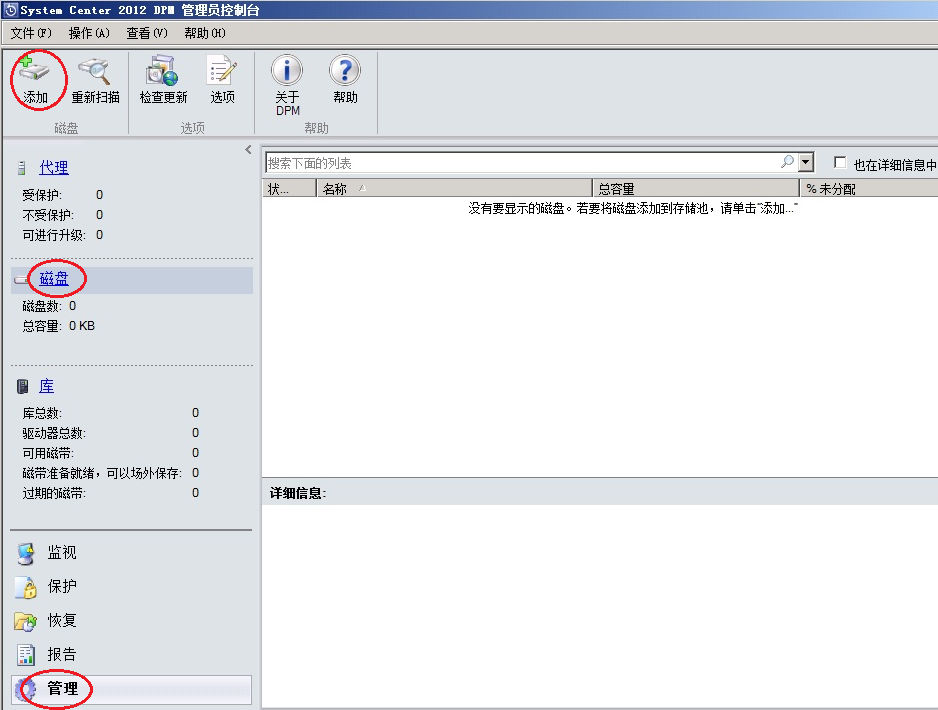Click the 关于 DPM info icon
The width and height of the screenshot is (938, 710).
287,71
